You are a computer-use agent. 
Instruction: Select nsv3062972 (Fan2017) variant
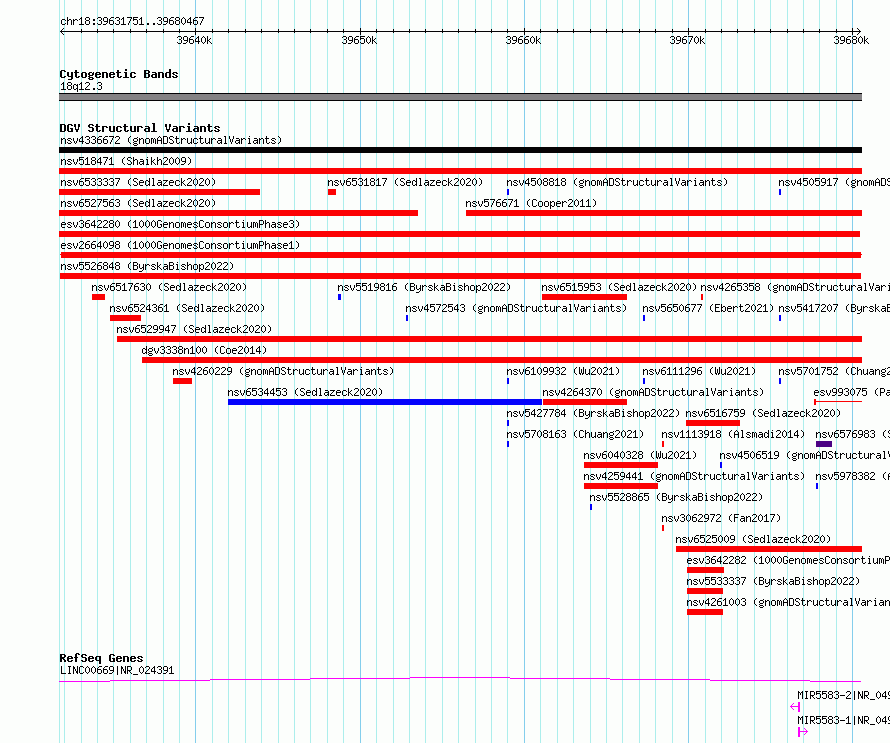721,518
